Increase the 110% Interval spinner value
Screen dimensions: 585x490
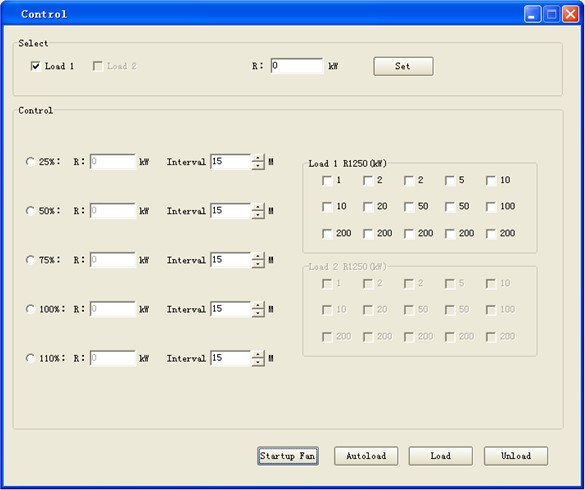258,355
